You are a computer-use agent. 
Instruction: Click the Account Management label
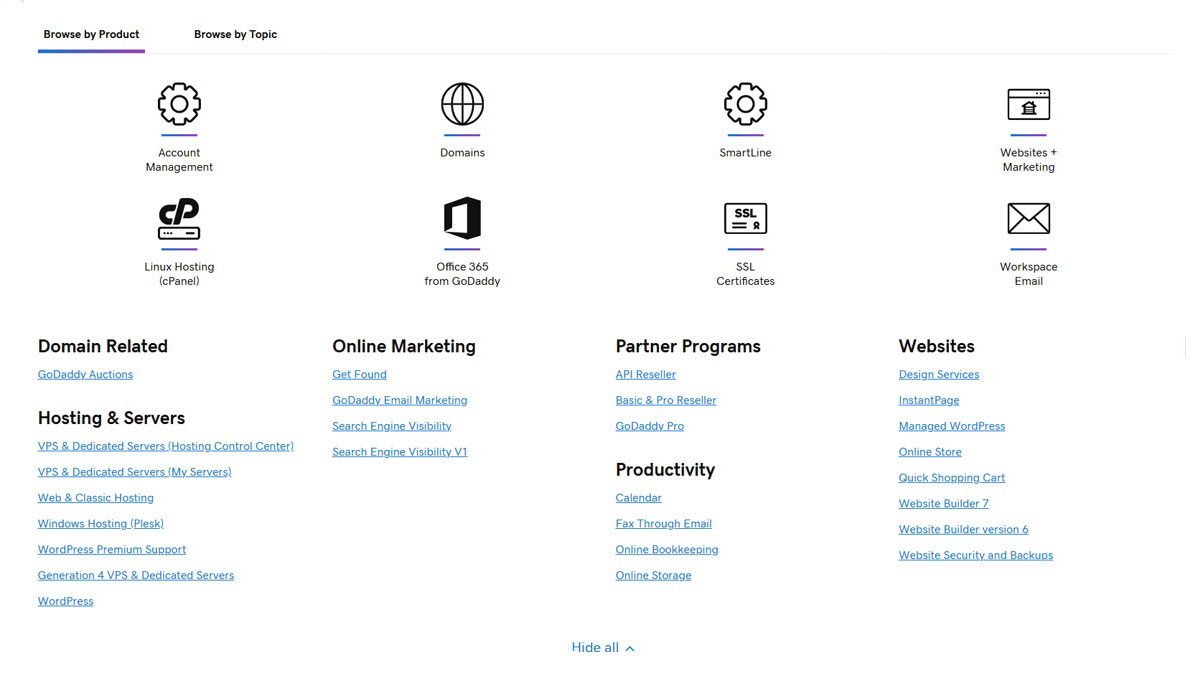click(x=179, y=160)
